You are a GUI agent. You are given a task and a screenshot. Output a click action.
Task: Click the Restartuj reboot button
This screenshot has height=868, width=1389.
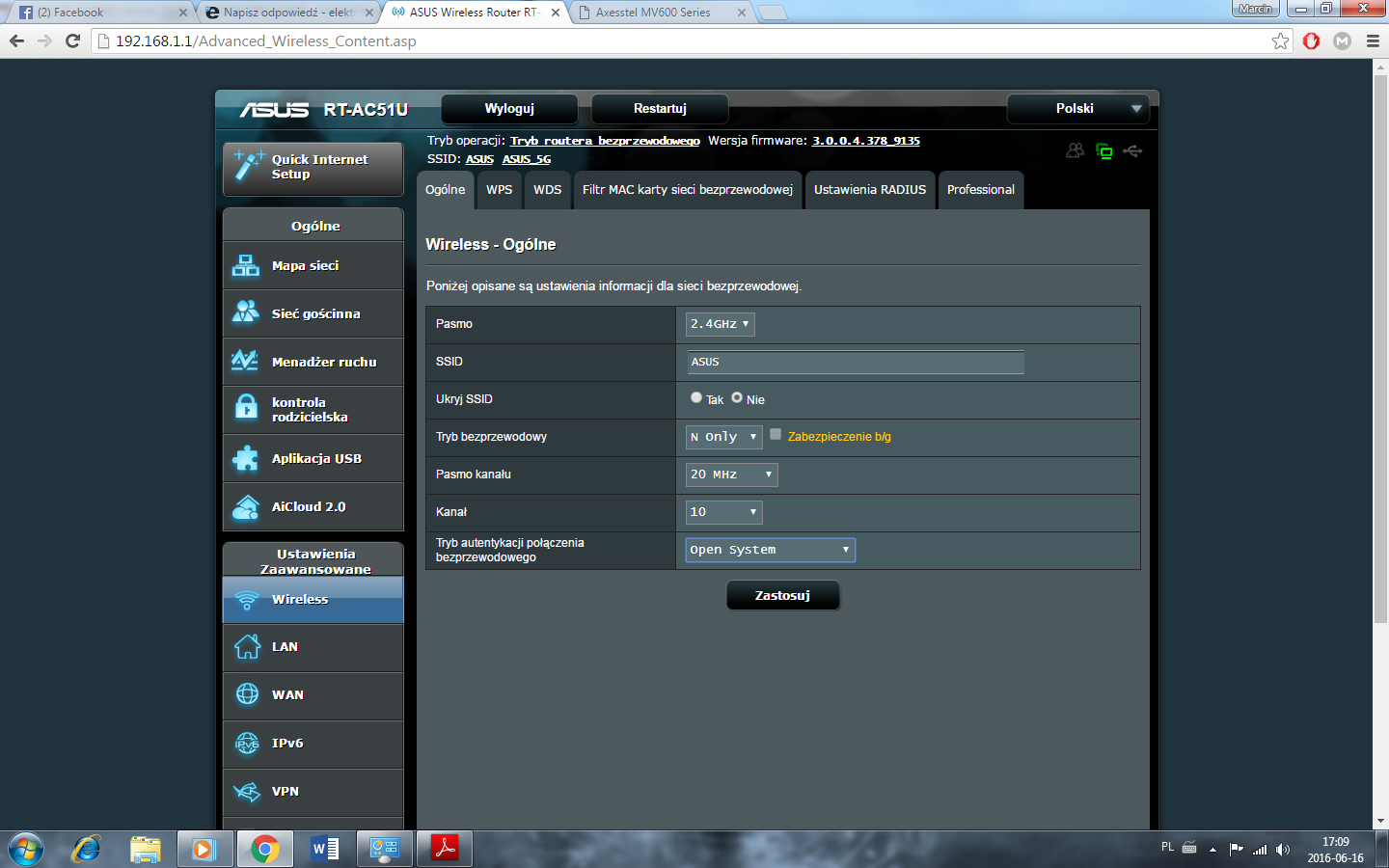pyautogui.click(x=660, y=109)
